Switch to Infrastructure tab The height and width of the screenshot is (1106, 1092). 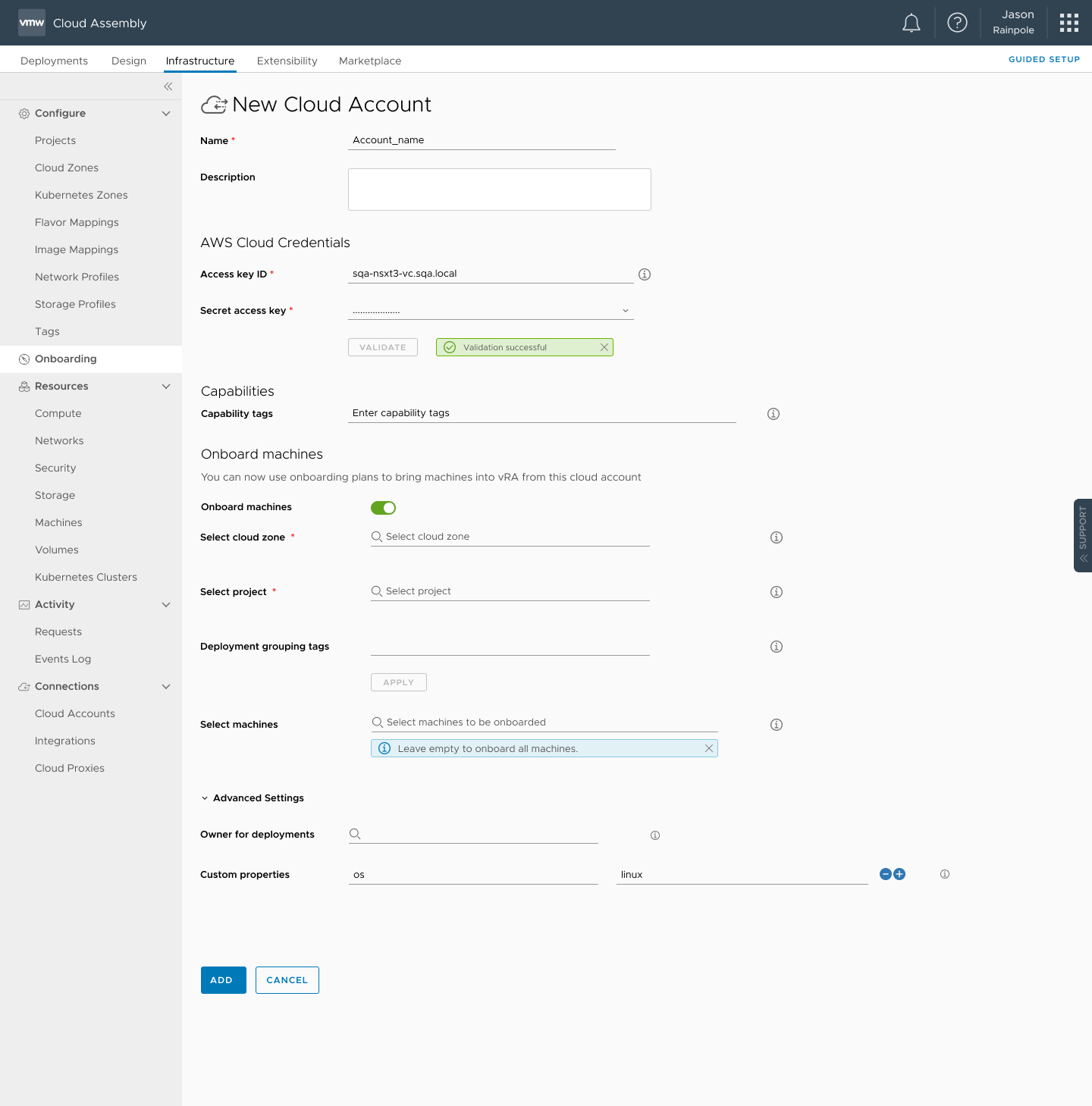tap(200, 61)
